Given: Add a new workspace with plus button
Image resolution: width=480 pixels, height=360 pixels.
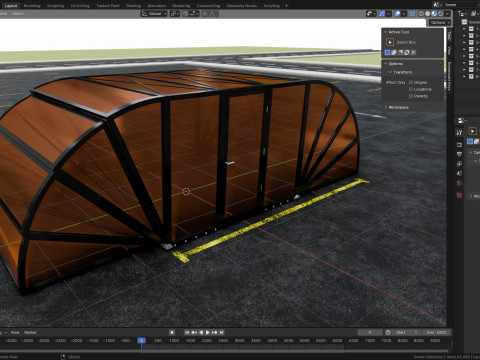Looking at the screenshot, I should click(286, 6).
